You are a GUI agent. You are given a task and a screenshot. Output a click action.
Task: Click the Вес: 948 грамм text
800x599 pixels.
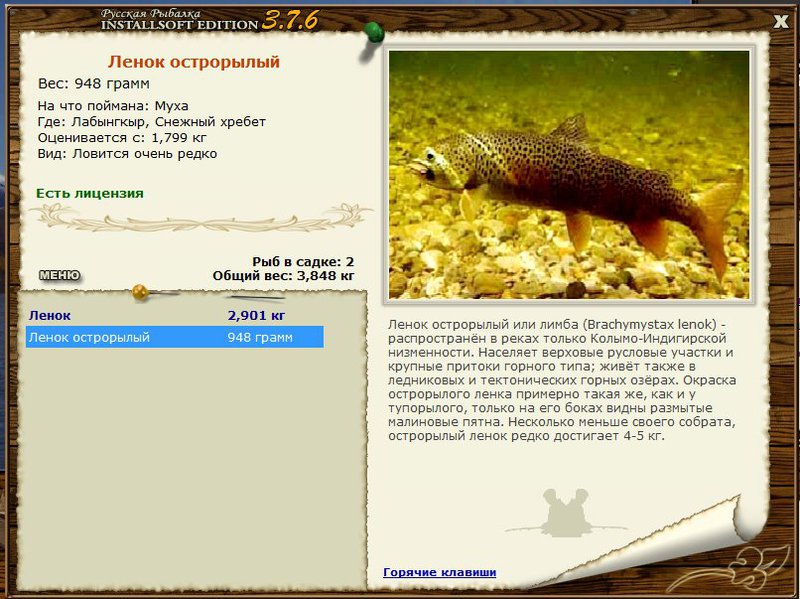click(93, 83)
